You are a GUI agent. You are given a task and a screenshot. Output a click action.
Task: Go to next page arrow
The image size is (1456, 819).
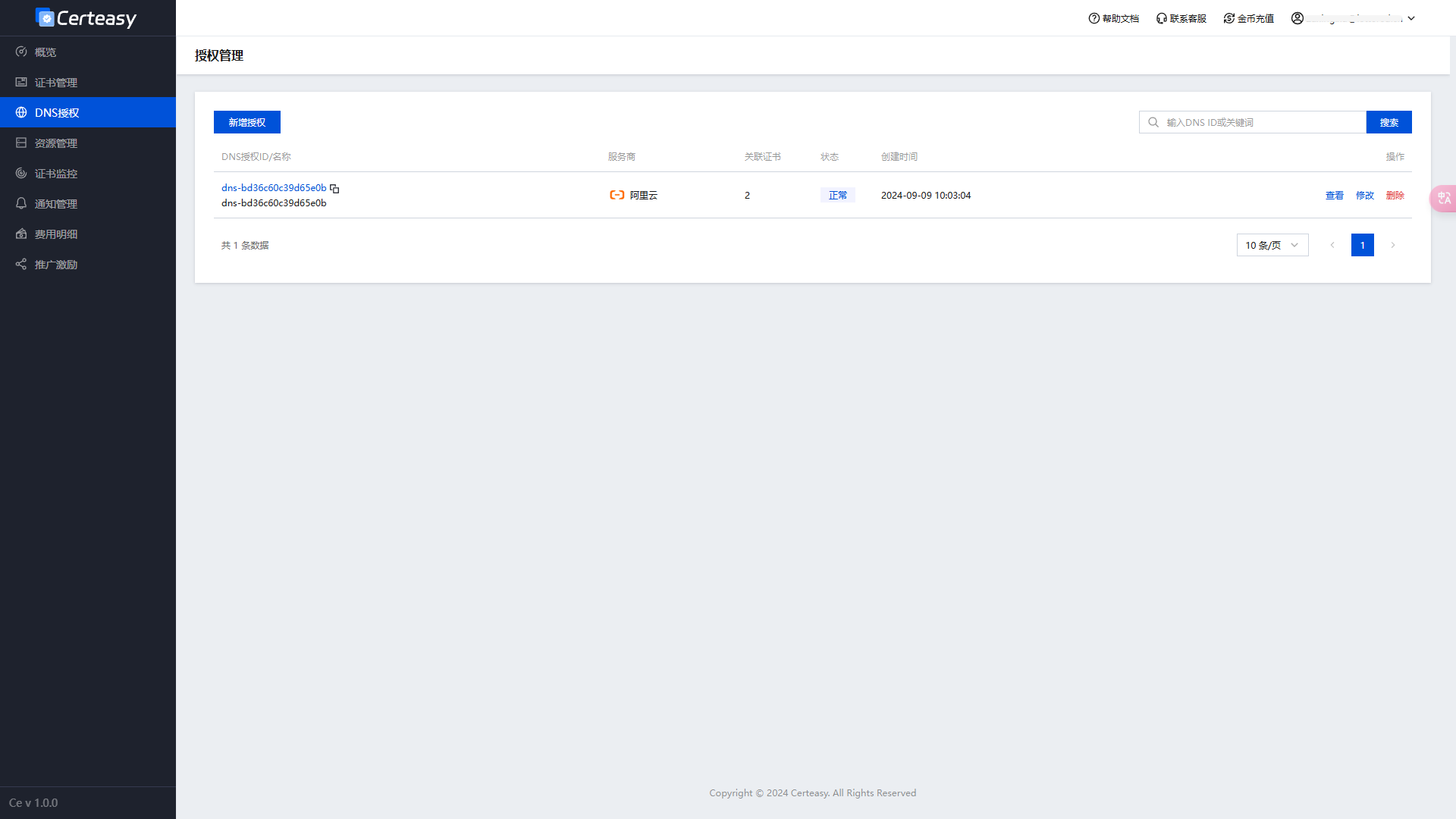point(1393,245)
